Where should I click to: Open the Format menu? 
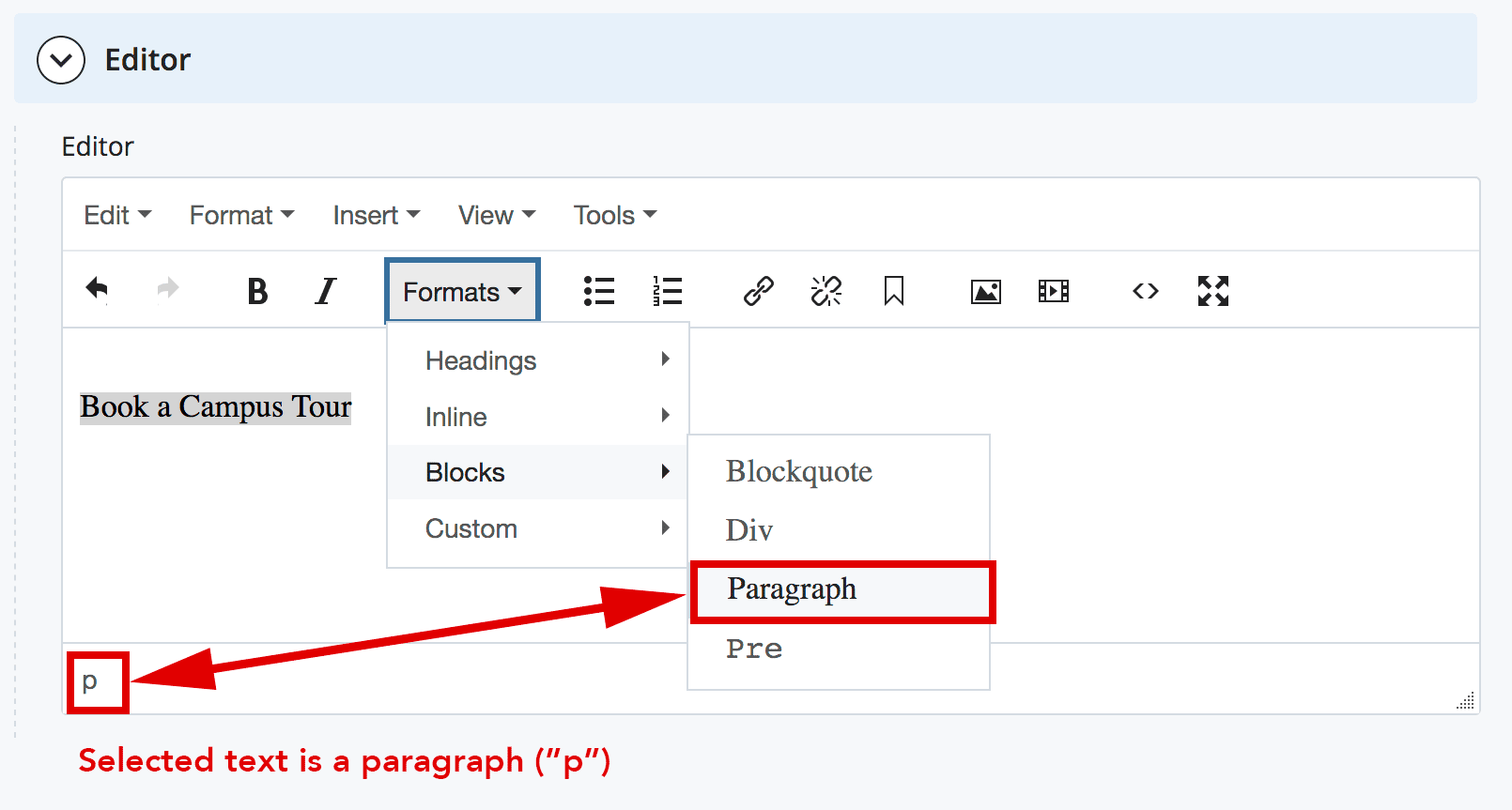tap(242, 215)
